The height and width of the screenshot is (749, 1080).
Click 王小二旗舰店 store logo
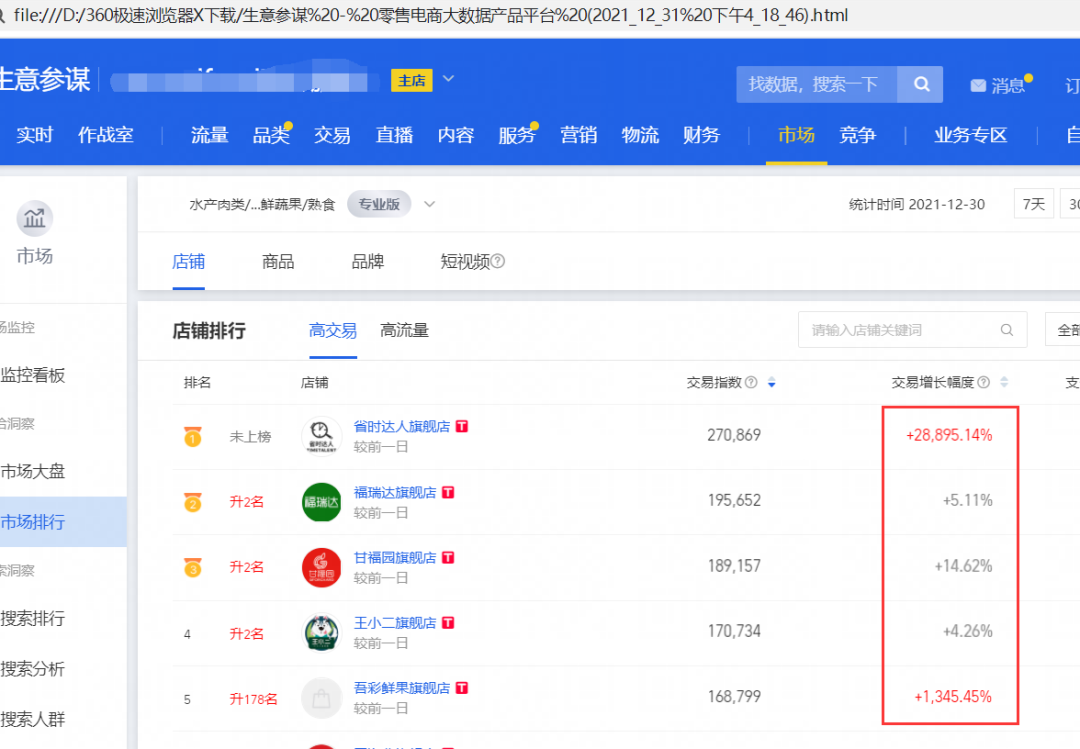pyautogui.click(x=322, y=633)
